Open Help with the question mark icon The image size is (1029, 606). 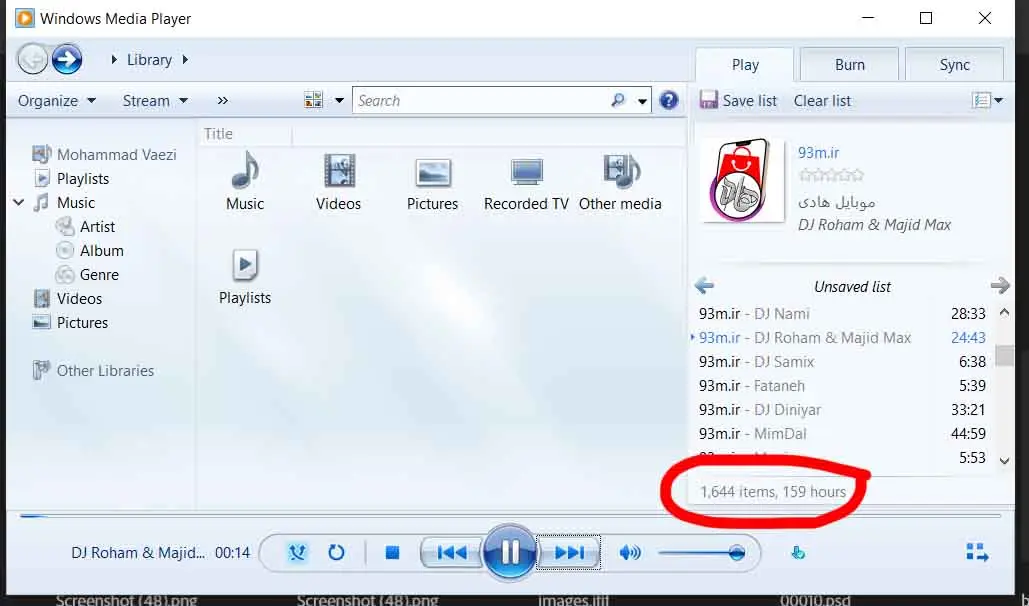click(x=669, y=100)
